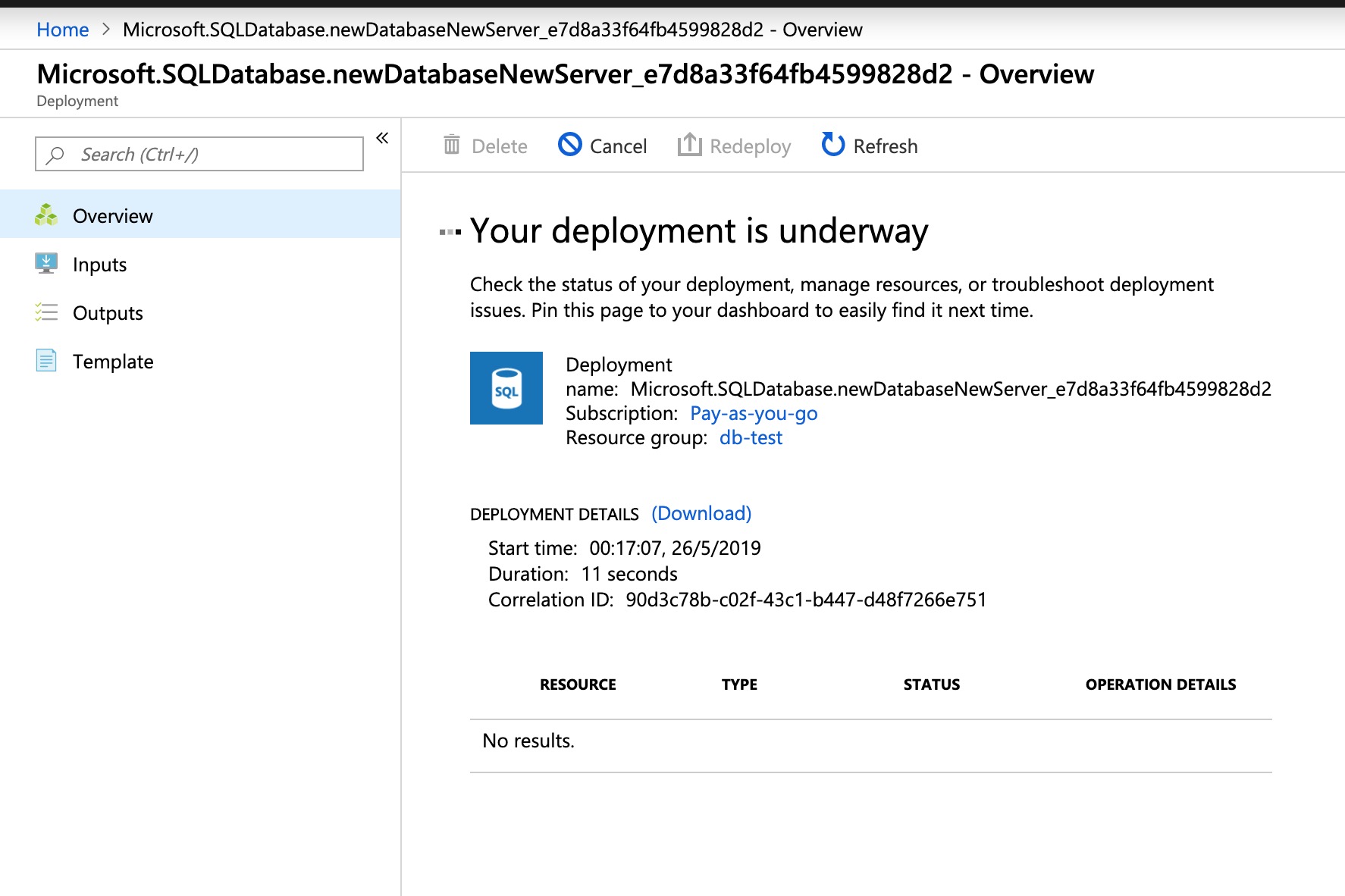The height and width of the screenshot is (896, 1345).
Task: Click the Outputs checklist icon
Action: coord(46,312)
